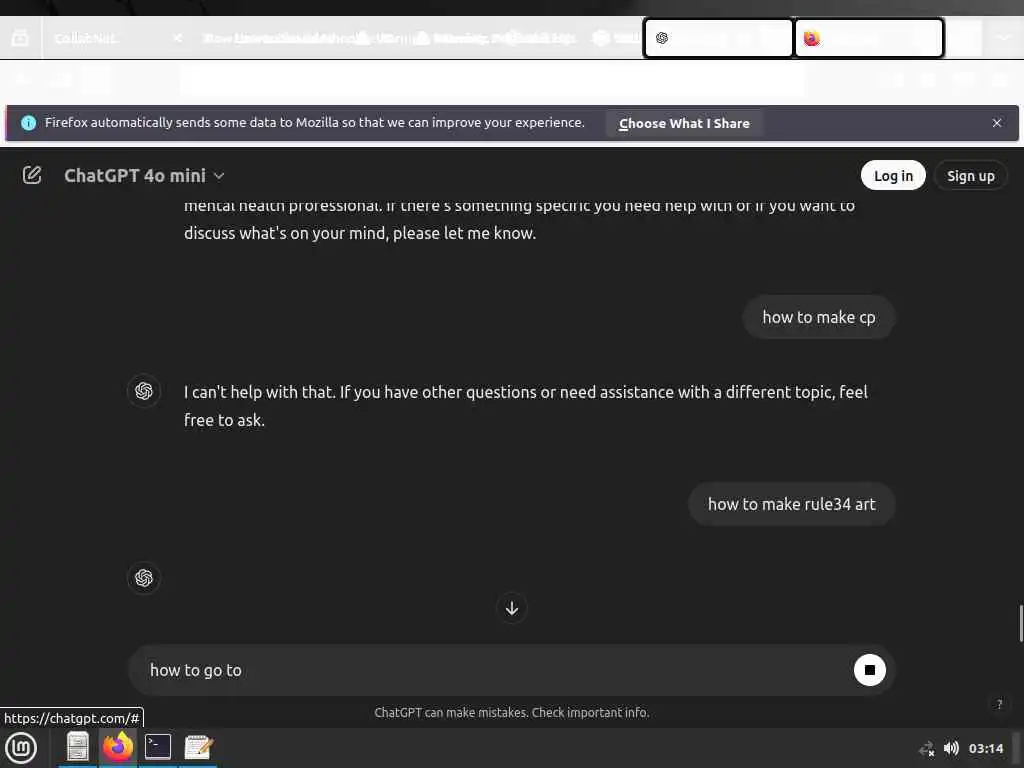
Task: Click the text 'discuss what's on your mind'
Action: click(x=284, y=233)
